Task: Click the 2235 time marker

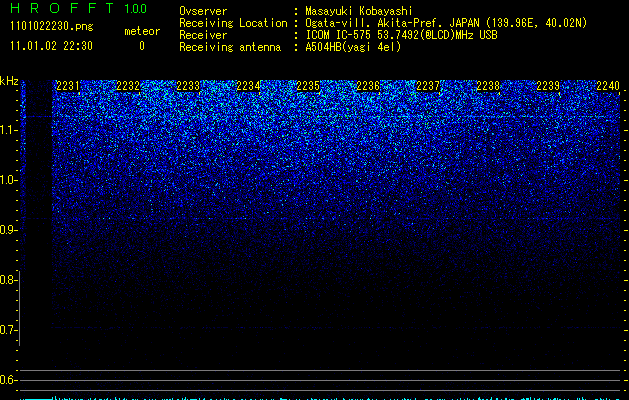Action: pos(308,86)
